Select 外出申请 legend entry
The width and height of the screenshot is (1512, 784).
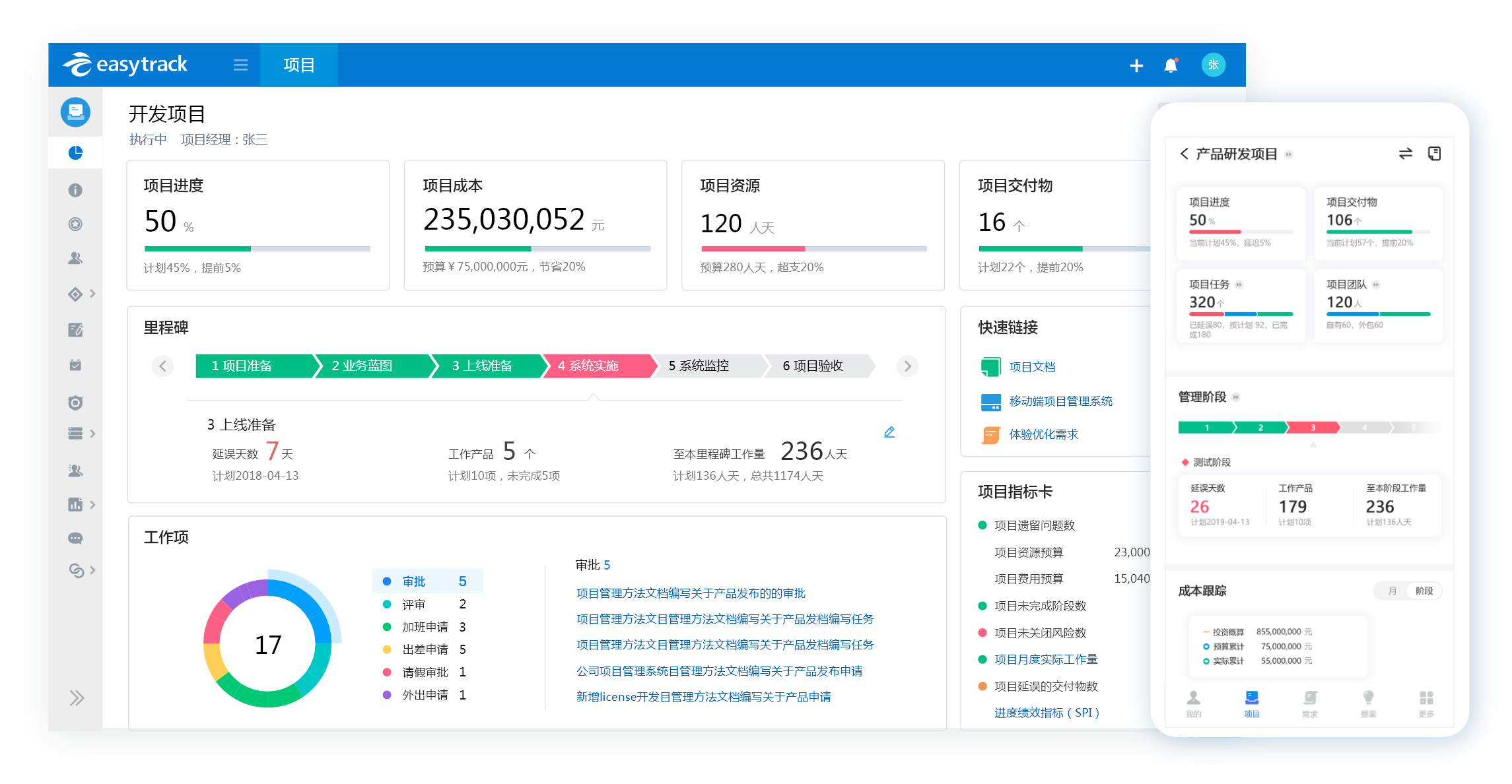click(425, 695)
